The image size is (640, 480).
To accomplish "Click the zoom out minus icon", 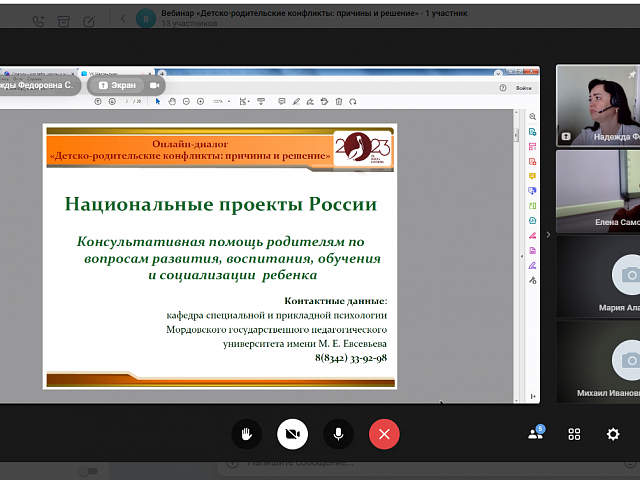I will [x=187, y=101].
